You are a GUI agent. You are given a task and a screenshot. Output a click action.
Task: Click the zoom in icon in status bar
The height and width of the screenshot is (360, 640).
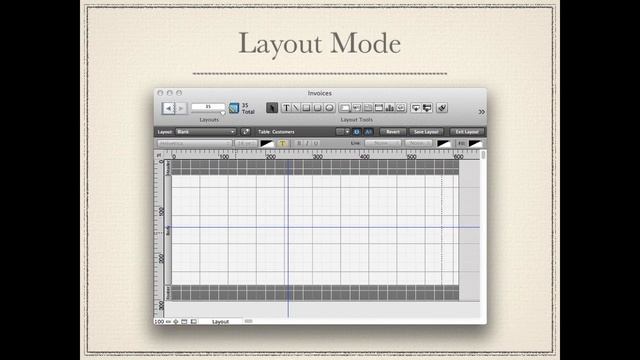point(176,322)
